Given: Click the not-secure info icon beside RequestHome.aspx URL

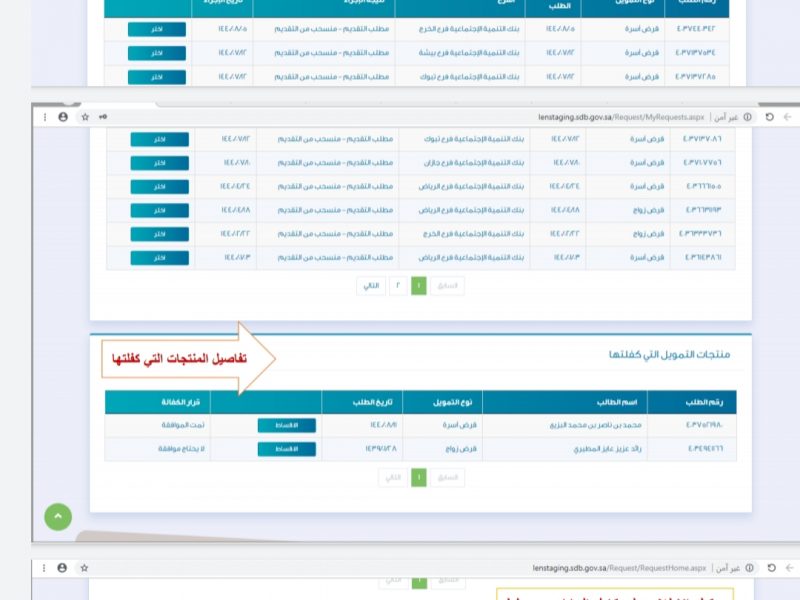Looking at the screenshot, I should click(749, 568).
